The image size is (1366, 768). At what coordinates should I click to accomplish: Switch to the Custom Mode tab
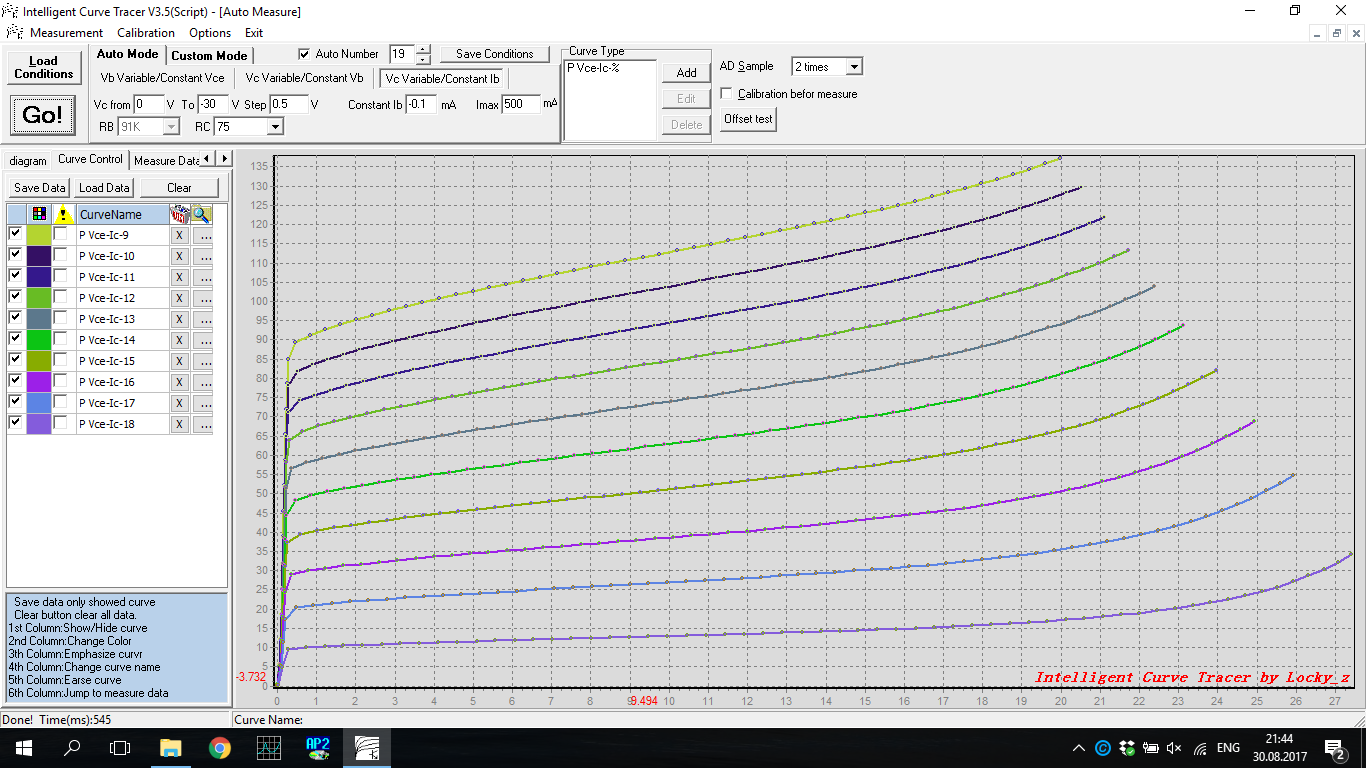click(x=209, y=55)
